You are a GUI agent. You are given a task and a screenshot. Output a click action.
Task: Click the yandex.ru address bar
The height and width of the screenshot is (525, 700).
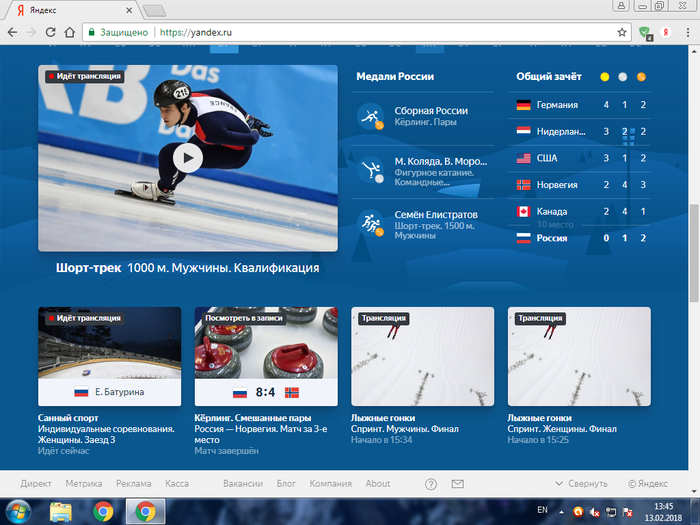point(350,32)
